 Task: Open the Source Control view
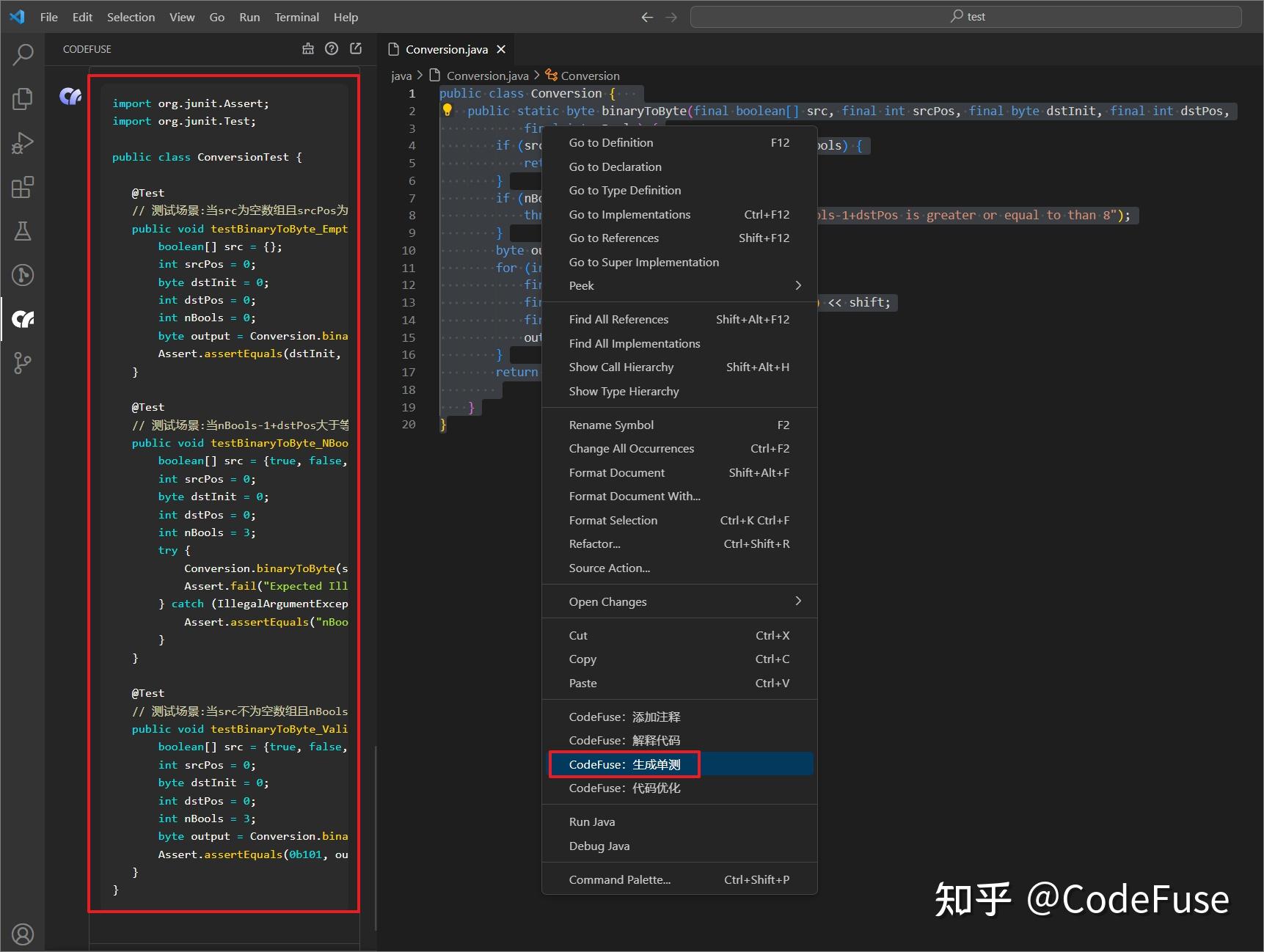(x=22, y=362)
